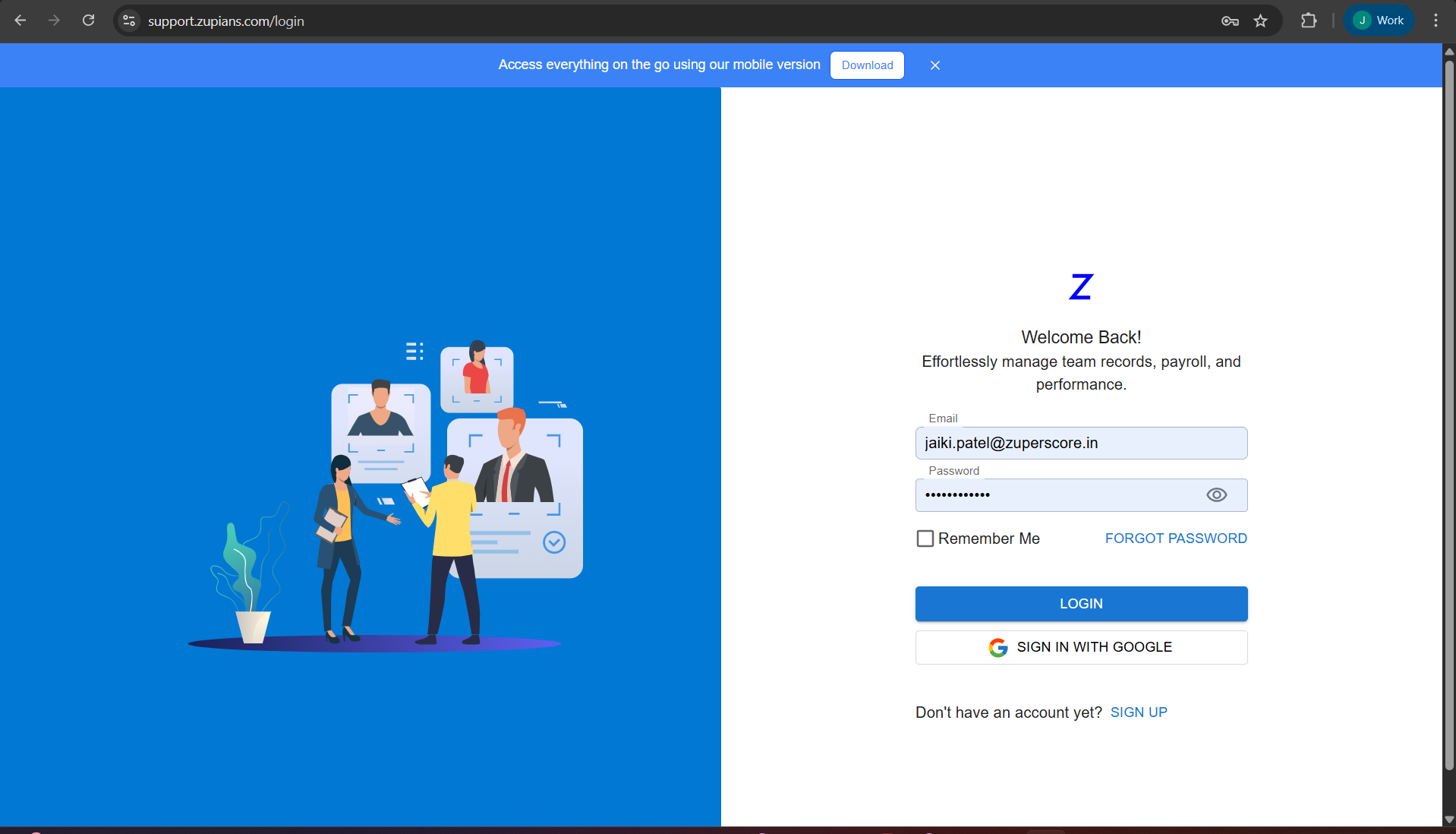1456x834 pixels.
Task: Open SIGN UP for a new account
Action: [x=1139, y=712]
